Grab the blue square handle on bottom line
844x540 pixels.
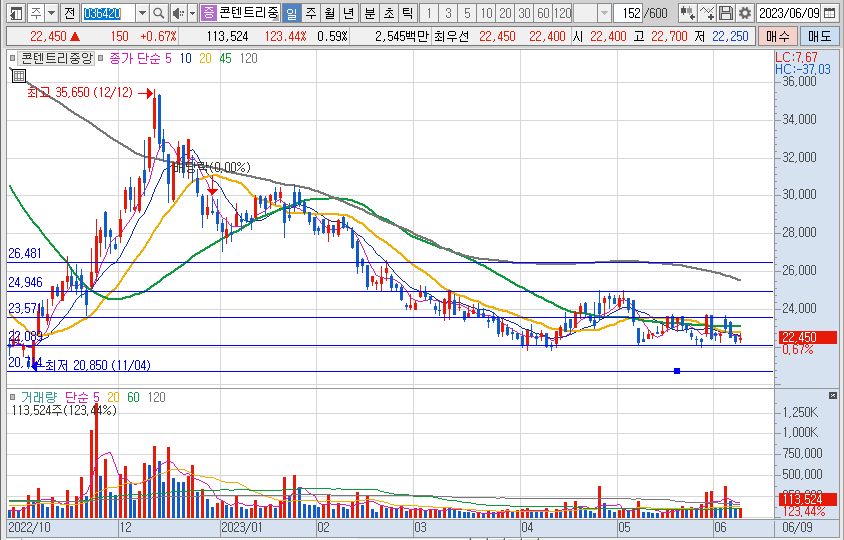tap(677, 371)
